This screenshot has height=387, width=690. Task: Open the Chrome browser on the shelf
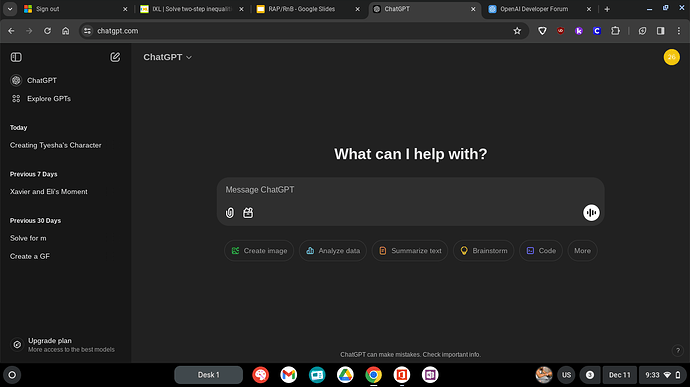[373, 375]
